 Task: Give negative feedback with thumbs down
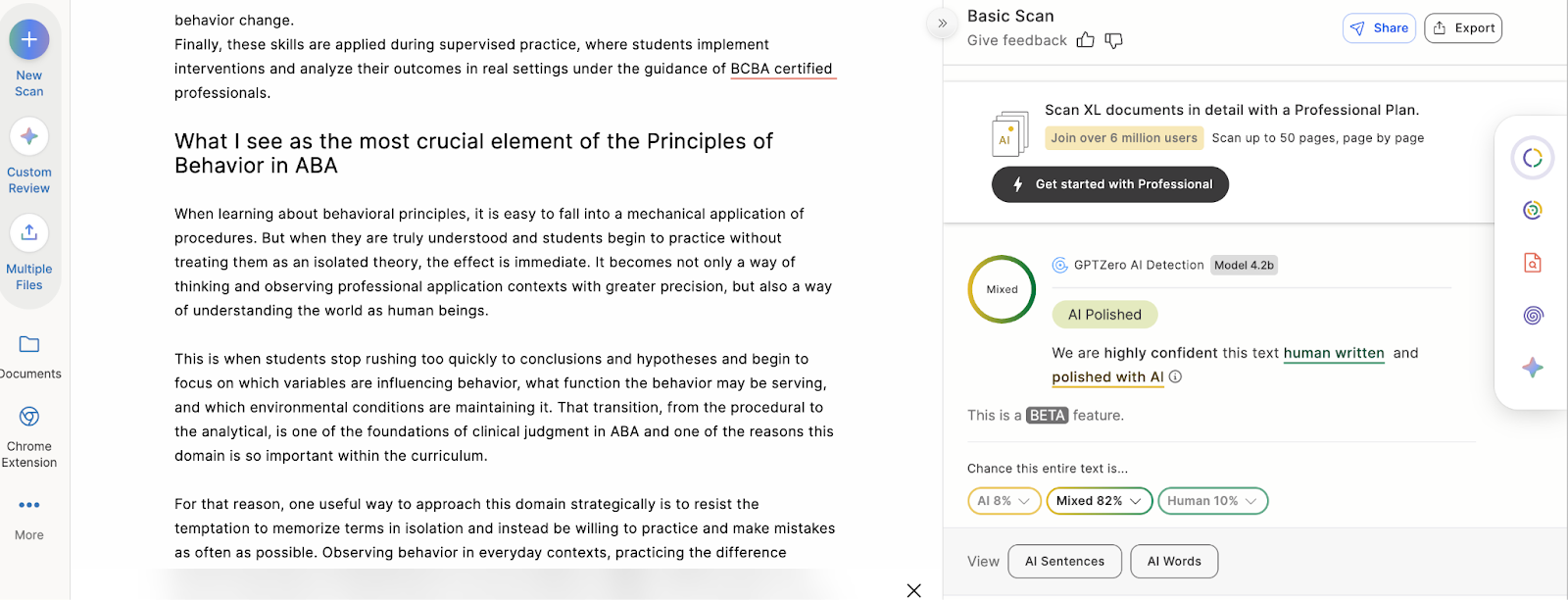pos(1113,40)
